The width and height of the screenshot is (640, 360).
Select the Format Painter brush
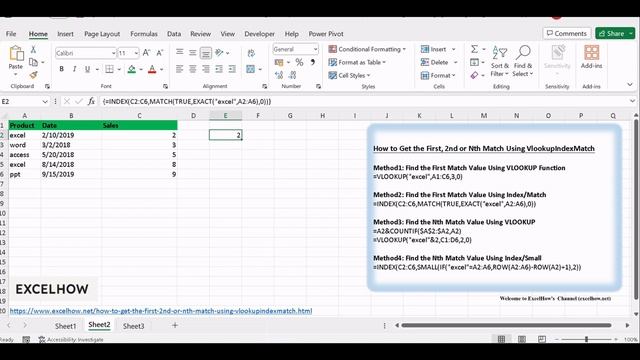[33, 75]
